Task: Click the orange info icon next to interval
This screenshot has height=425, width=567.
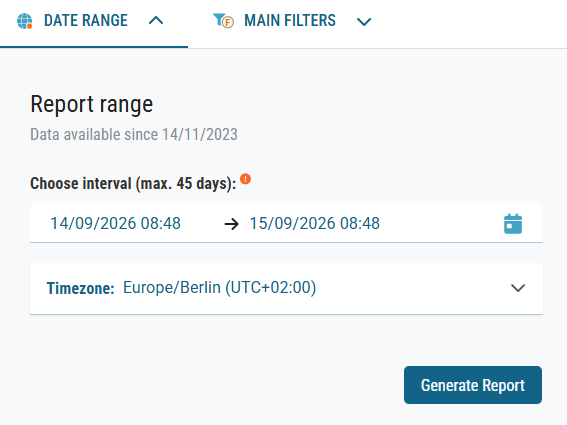Action: (x=245, y=179)
